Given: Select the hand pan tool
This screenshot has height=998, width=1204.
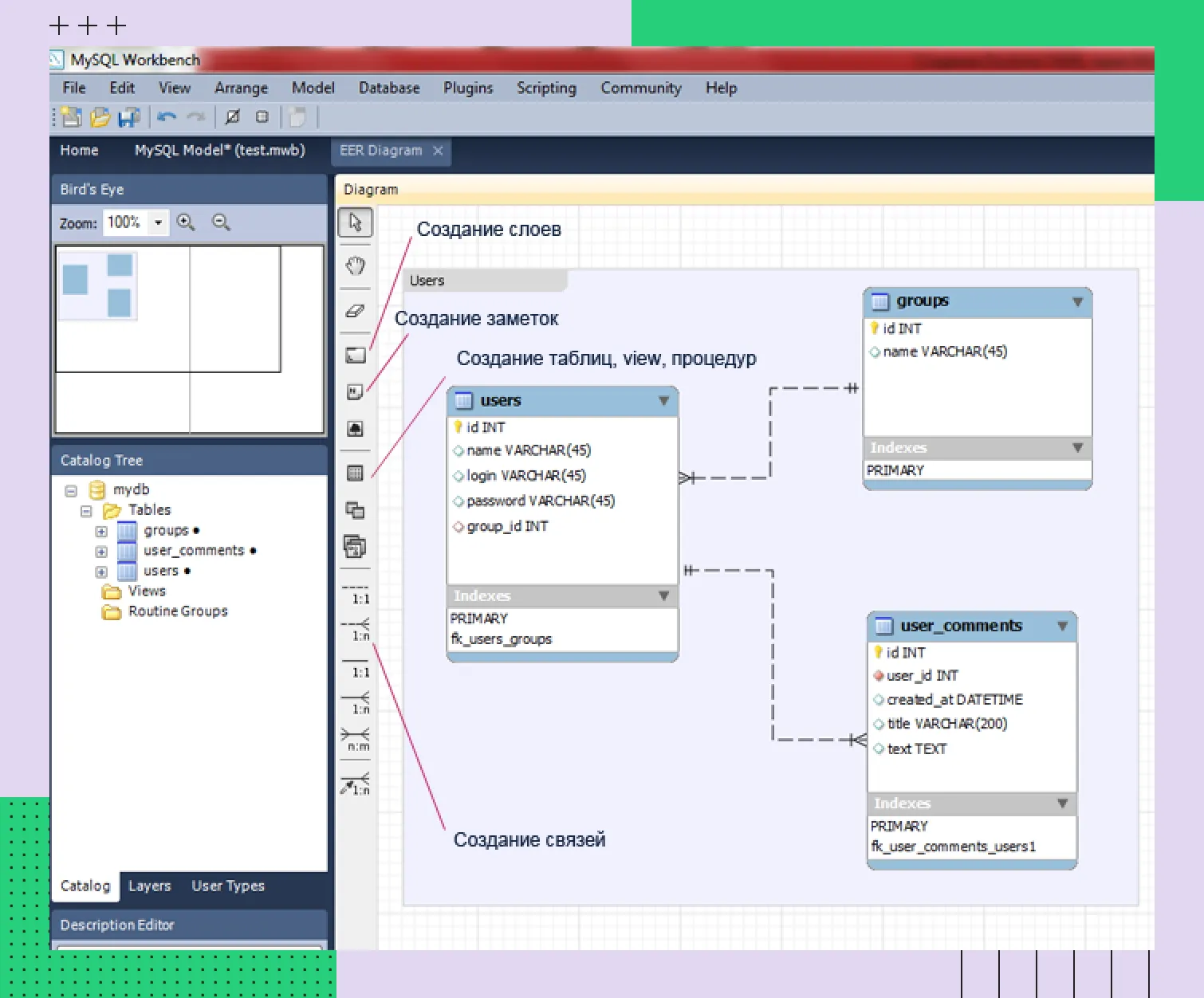Looking at the screenshot, I should (x=356, y=265).
